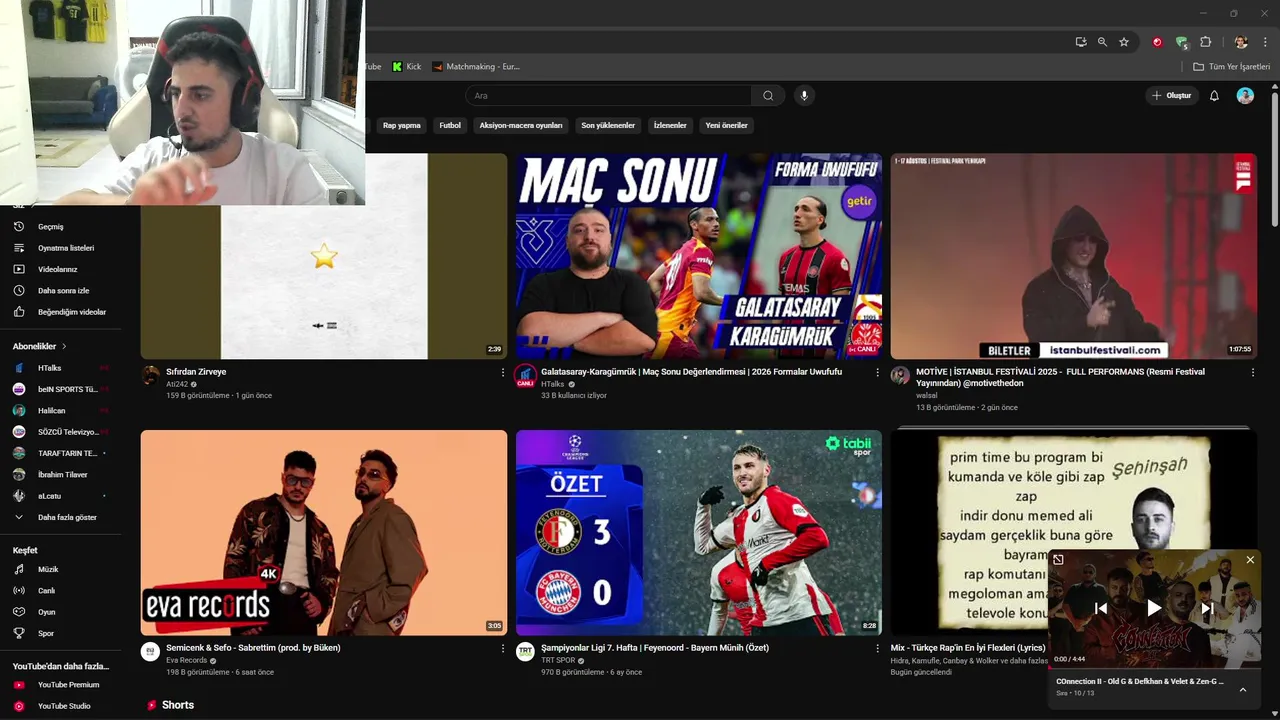The height and width of the screenshot is (720, 1280).
Task: Open Galatasaray-Karagümrük Maç Sonu thumbnail
Action: click(x=699, y=256)
